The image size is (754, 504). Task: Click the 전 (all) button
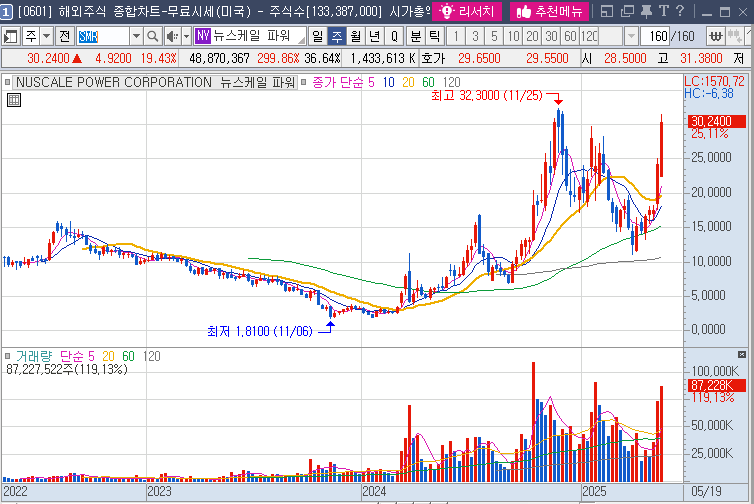pos(64,36)
